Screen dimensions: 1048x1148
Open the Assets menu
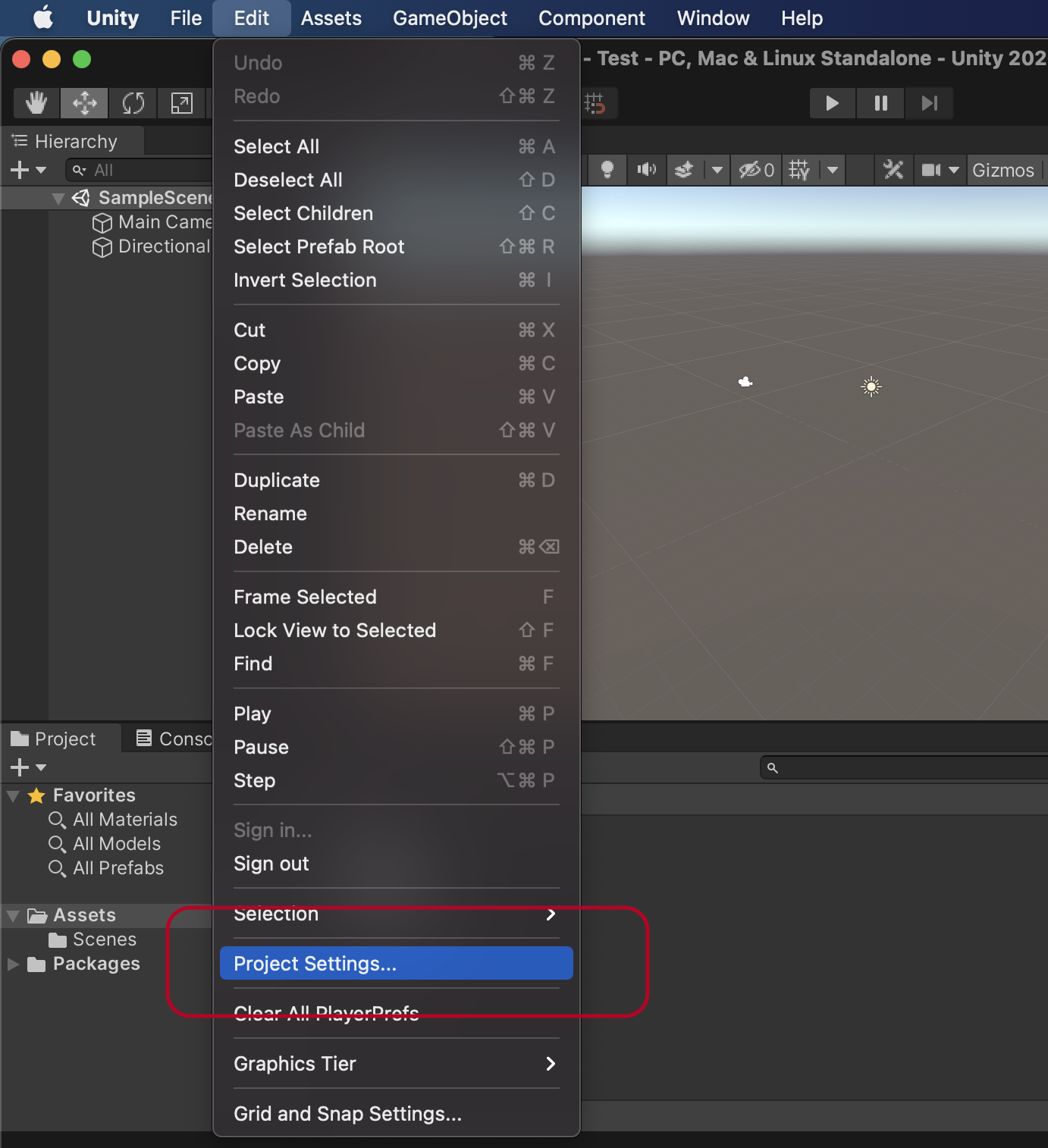331,18
